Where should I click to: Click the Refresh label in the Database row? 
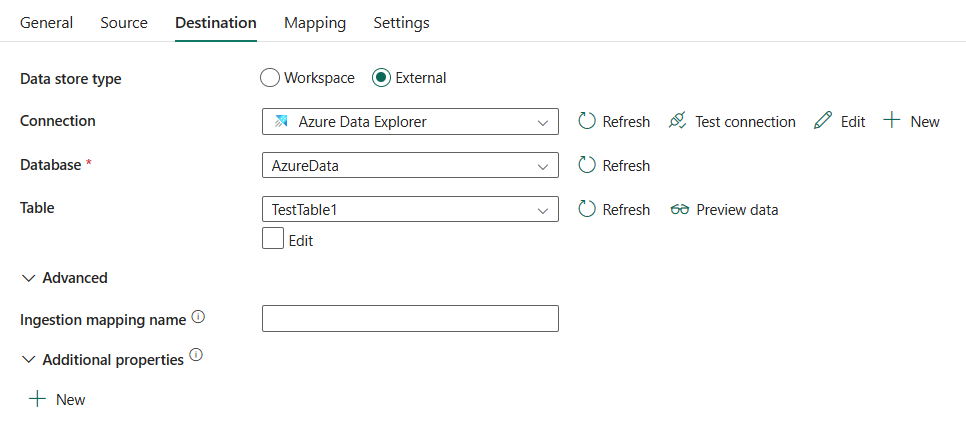click(626, 166)
